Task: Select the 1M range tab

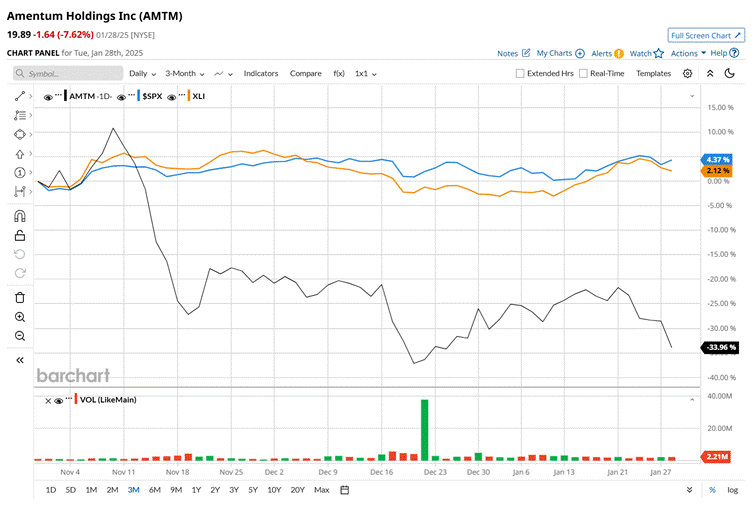Action: coord(91,490)
